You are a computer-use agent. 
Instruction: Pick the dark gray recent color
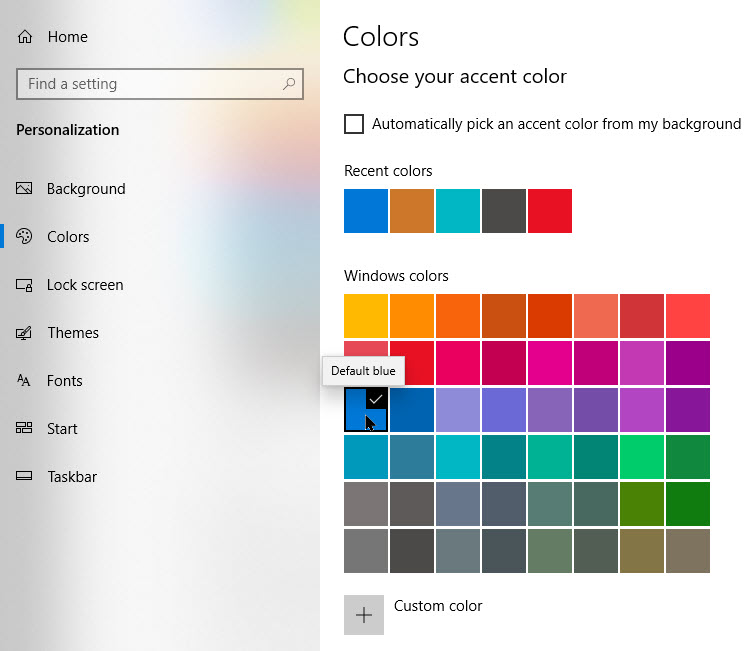(504, 211)
